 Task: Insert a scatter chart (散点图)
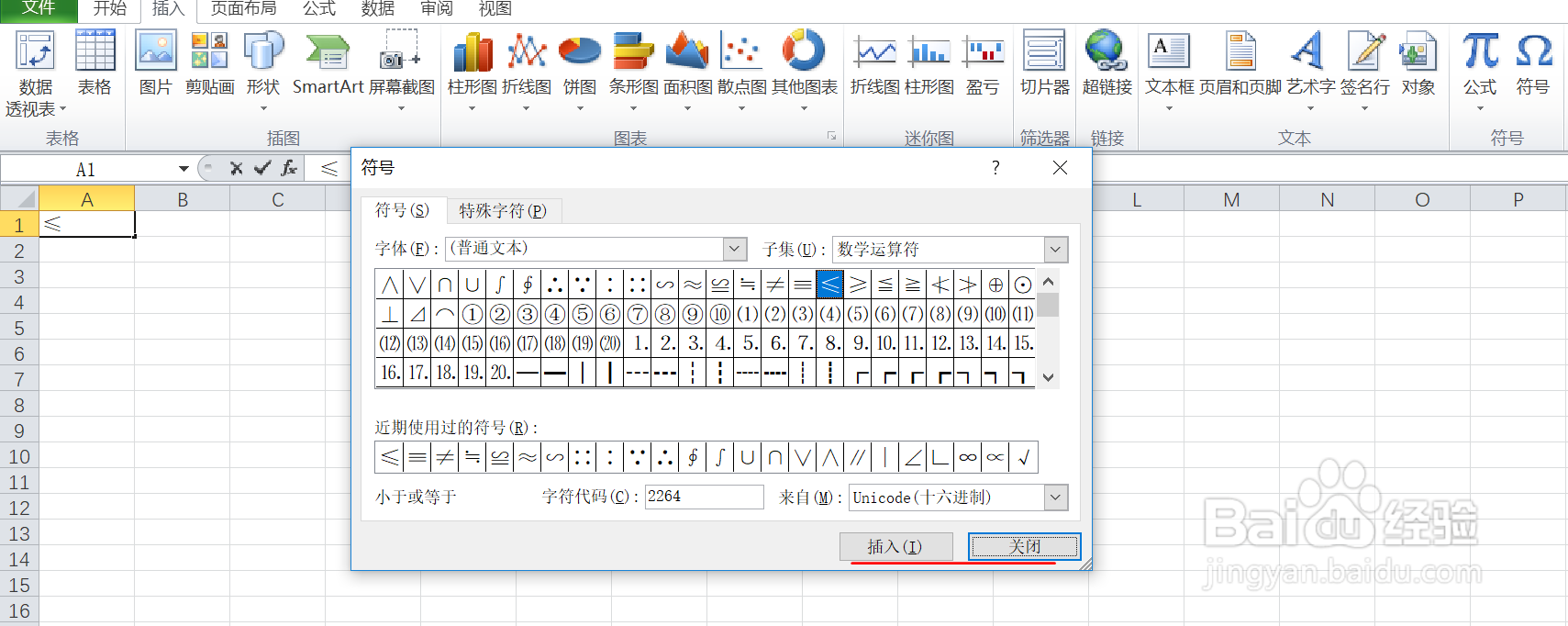pyautogui.click(x=741, y=72)
